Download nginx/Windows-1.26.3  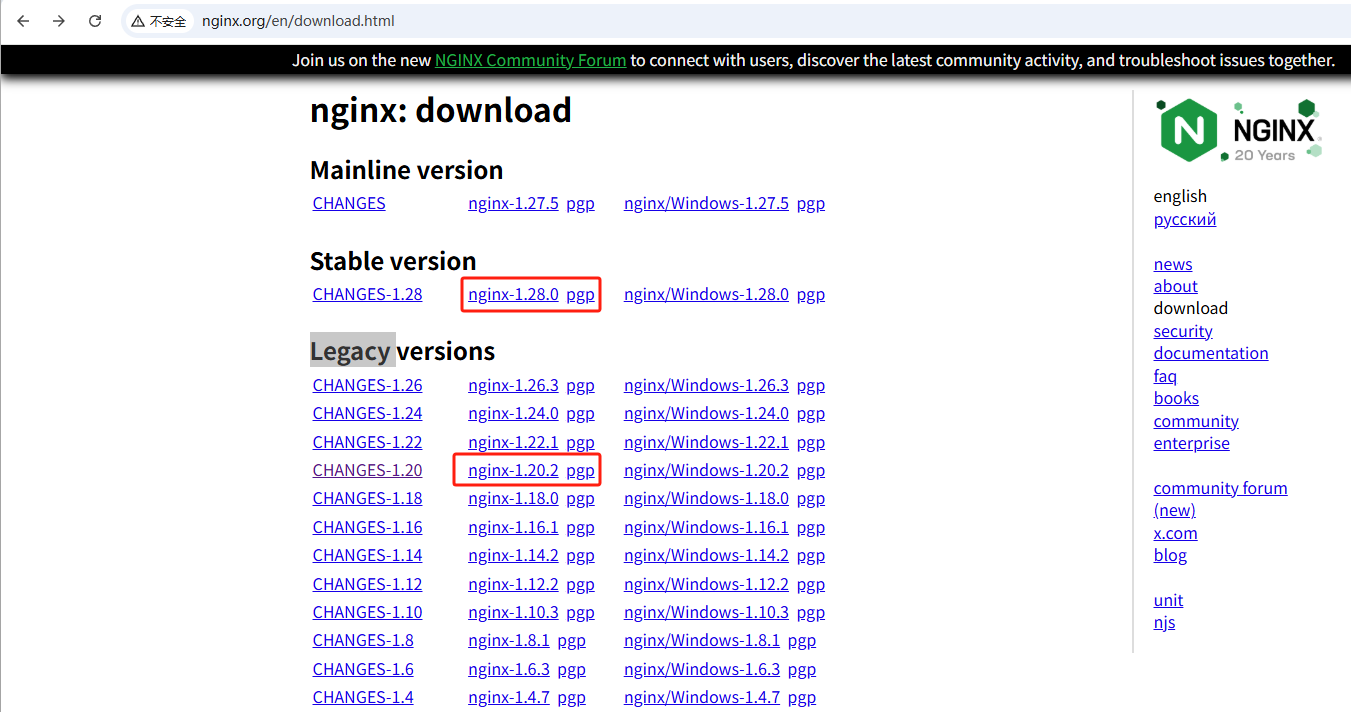(706, 385)
